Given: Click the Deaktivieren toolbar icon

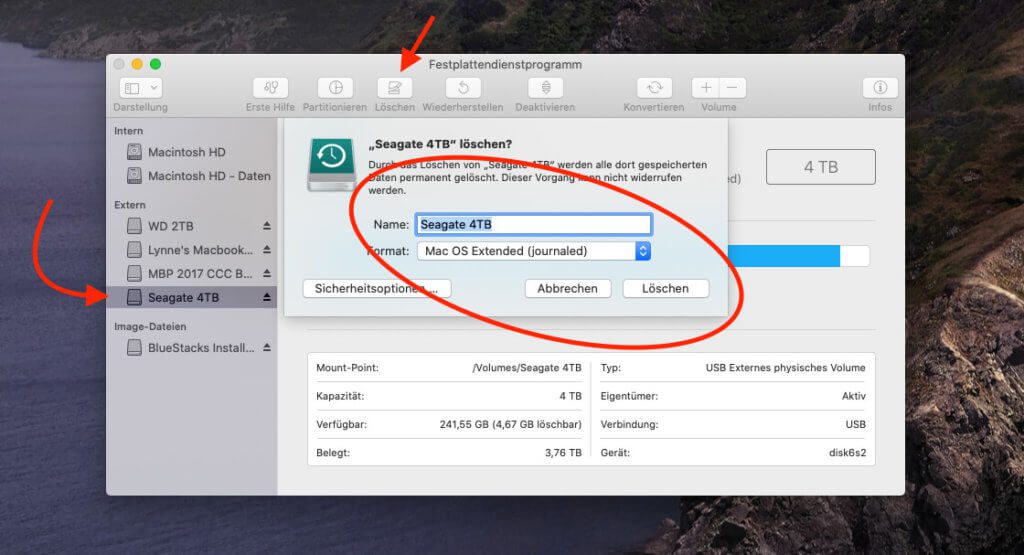Looking at the screenshot, I should pyautogui.click(x=545, y=88).
